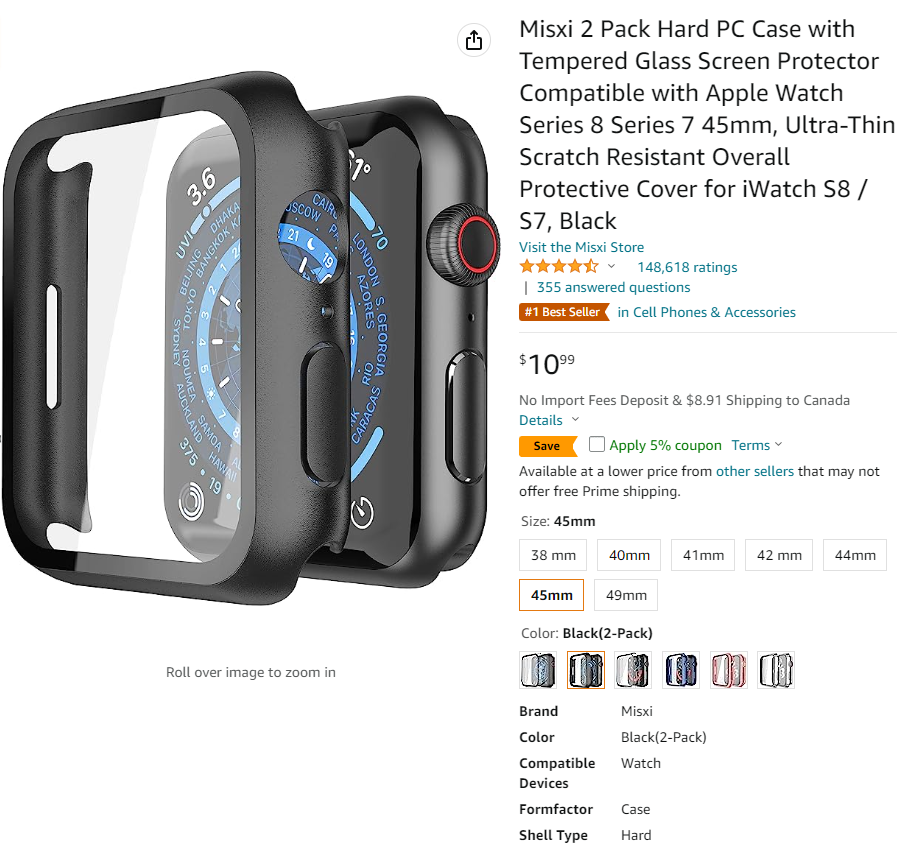Choose the 49mm size option

626,595
